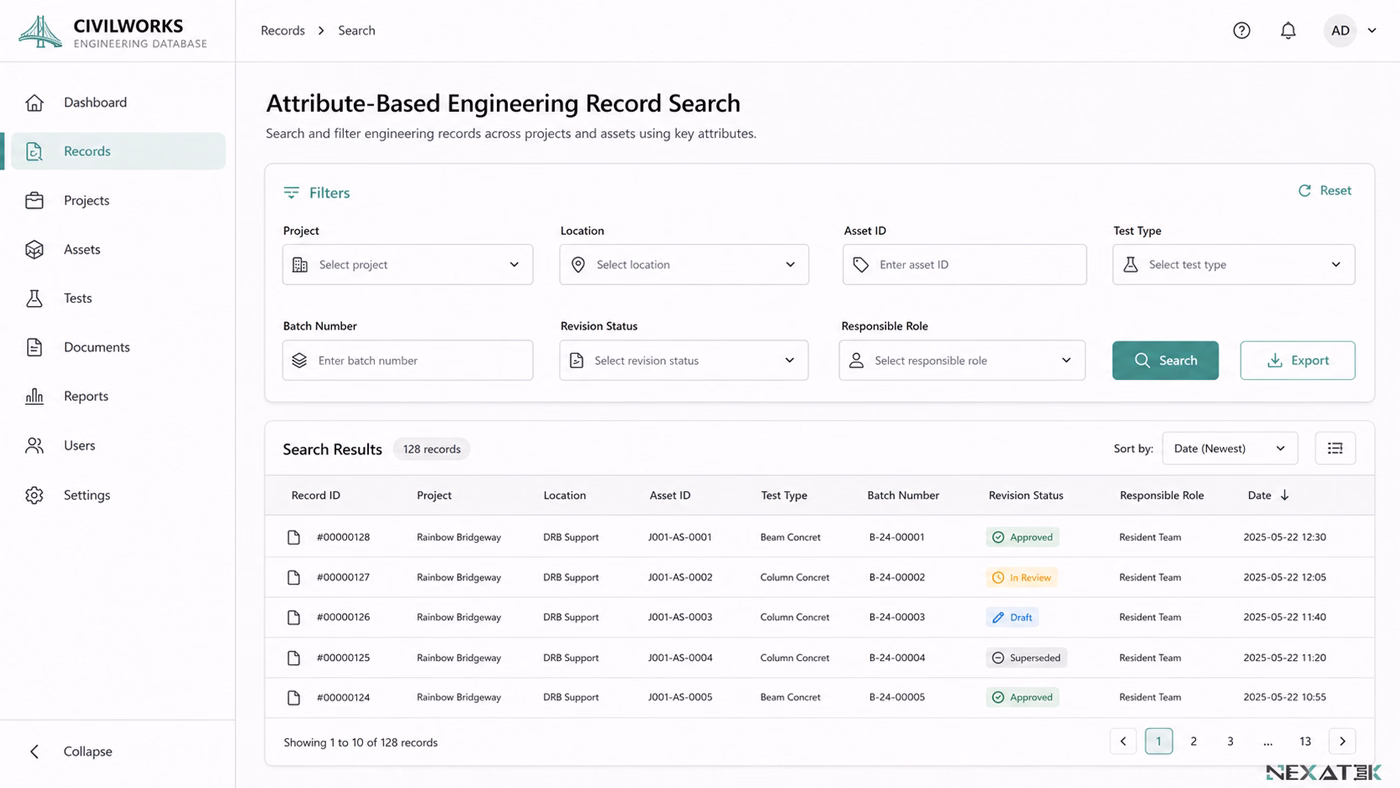Click batch number B-24-00004 cell
Screen dimensions: 1400x788
pos(897,657)
